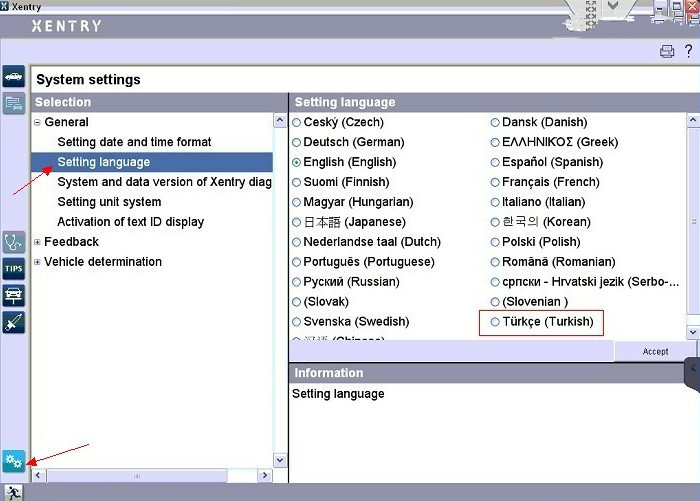Expand the Vehicle determination tree node
The image size is (700, 501).
[38, 262]
